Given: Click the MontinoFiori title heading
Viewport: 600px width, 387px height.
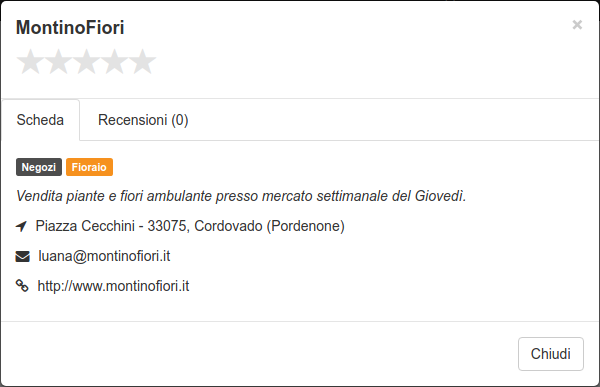Looking at the screenshot, I should tap(70, 28).
